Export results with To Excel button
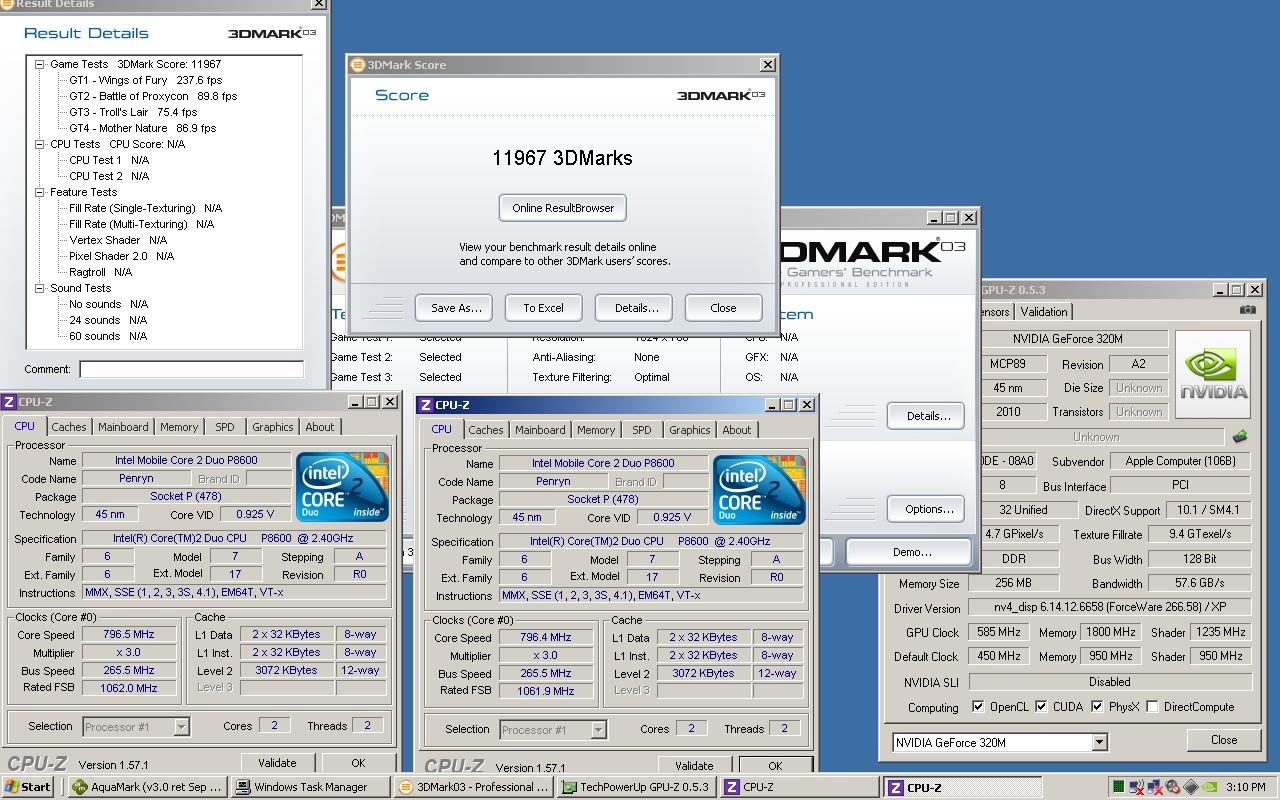The width and height of the screenshot is (1280, 800). [x=543, y=308]
